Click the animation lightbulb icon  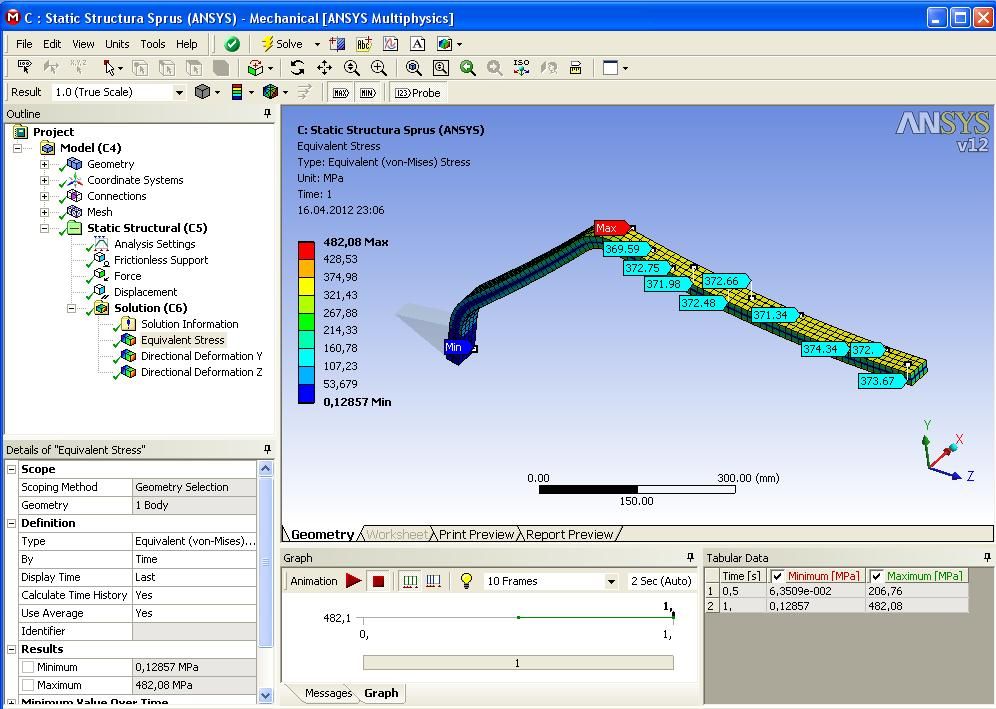coord(466,581)
